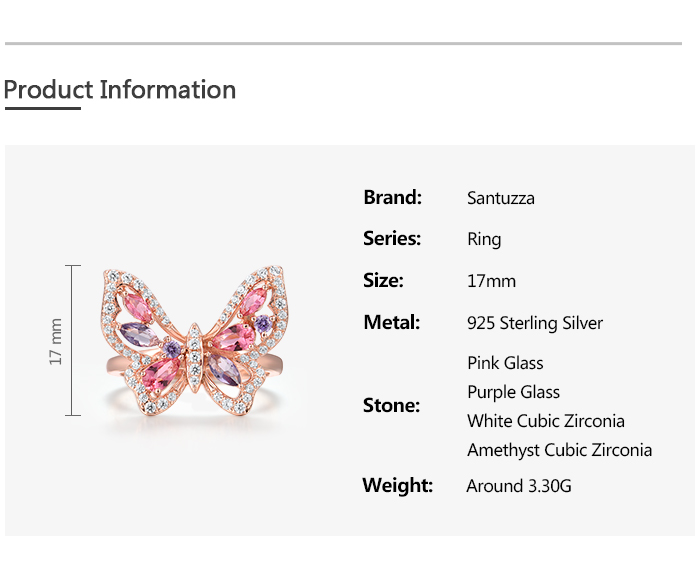Image resolution: width=700 pixels, height=588 pixels.
Task: Click the butterfly ring product image
Action: 190,342
